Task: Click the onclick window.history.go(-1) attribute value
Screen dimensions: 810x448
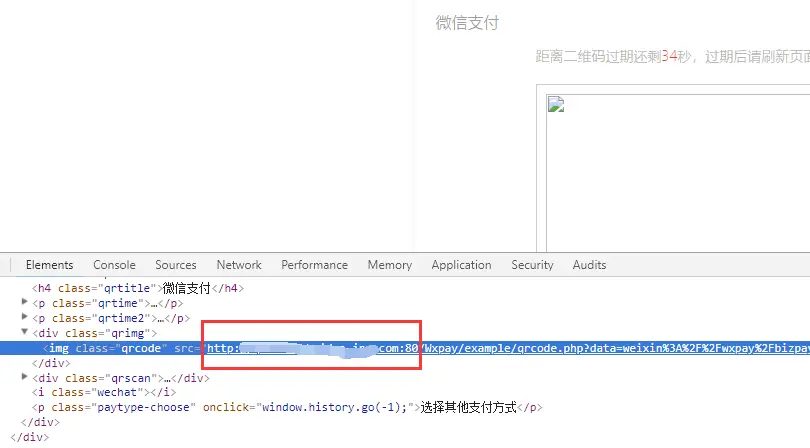Action: (337, 407)
